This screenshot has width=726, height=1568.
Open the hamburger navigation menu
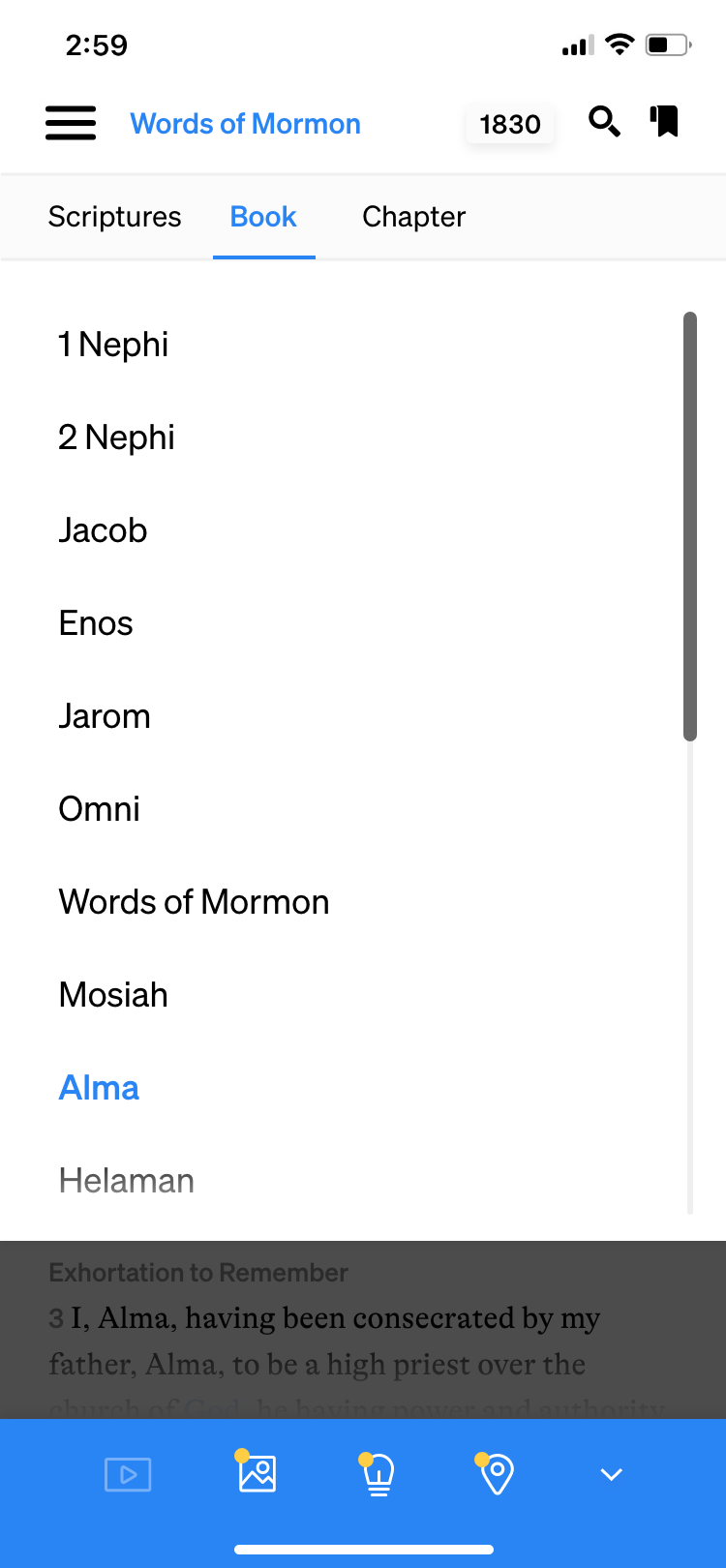tap(71, 123)
